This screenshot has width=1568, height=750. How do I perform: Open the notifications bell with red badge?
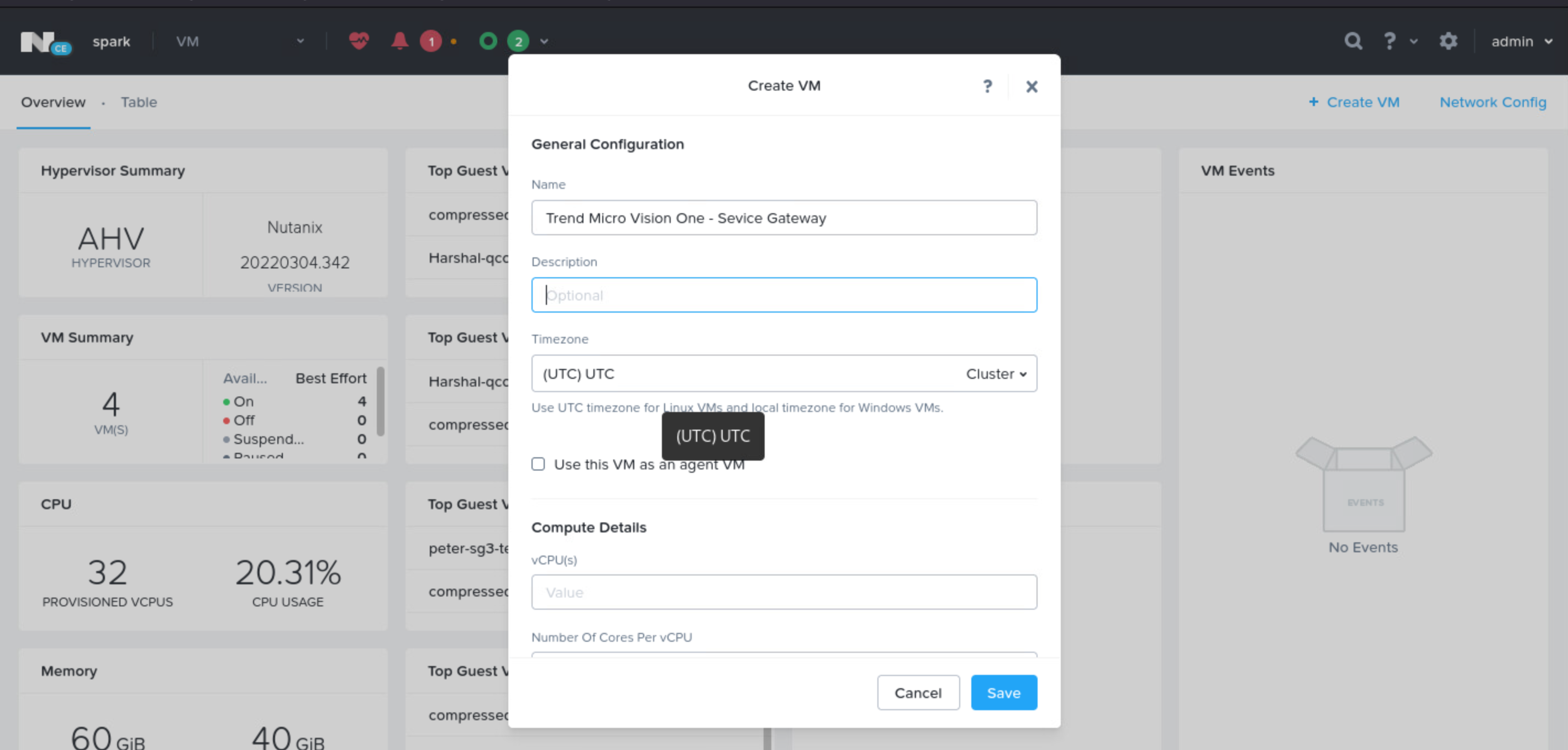click(400, 41)
